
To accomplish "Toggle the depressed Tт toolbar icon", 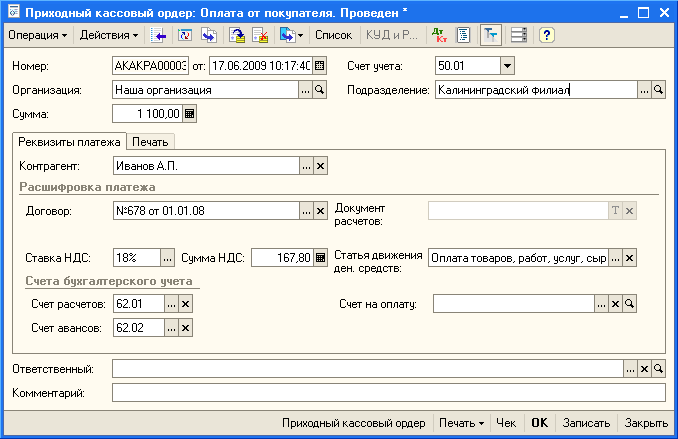I will [x=490, y=35].
